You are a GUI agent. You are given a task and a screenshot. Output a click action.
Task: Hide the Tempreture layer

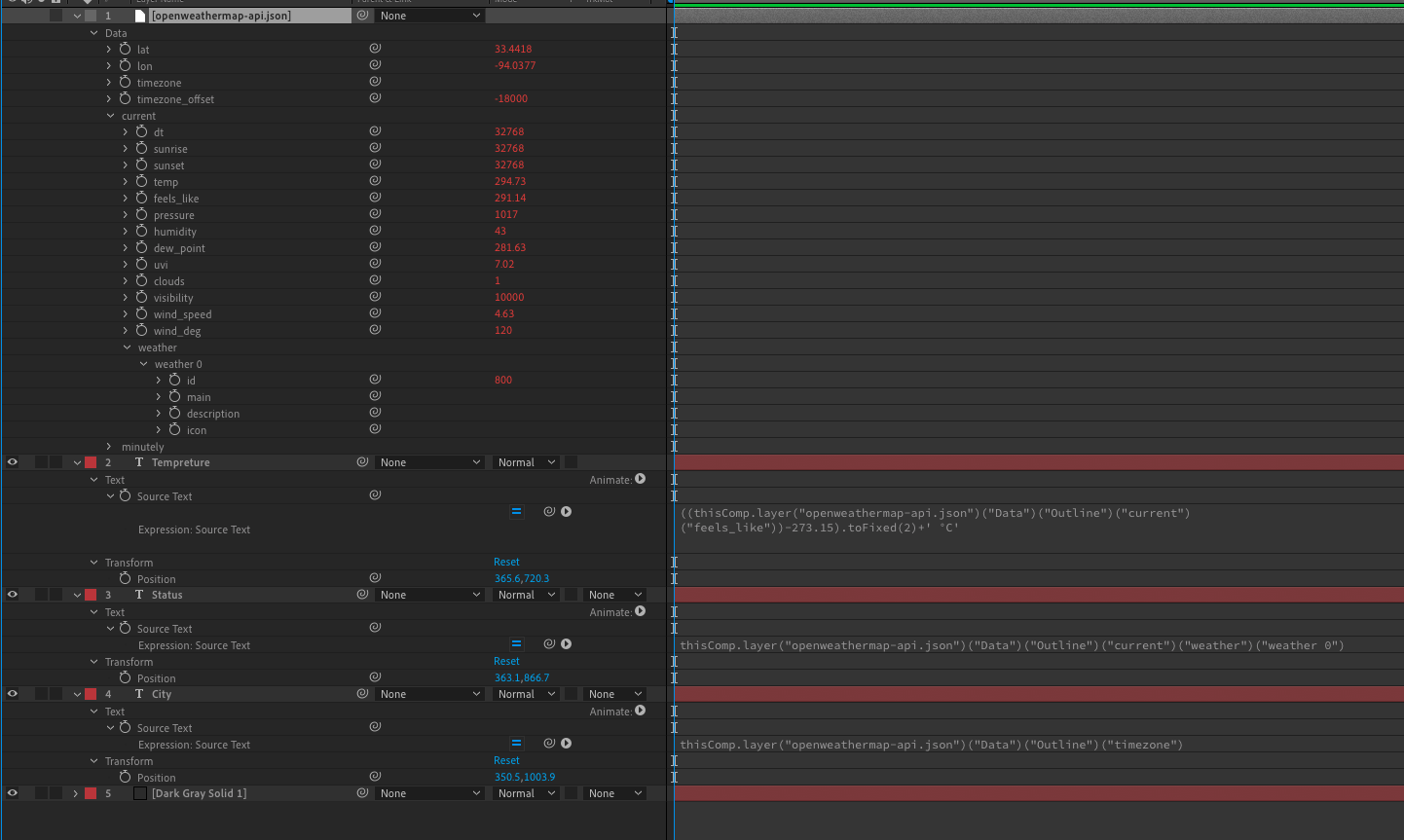(11, 461)
